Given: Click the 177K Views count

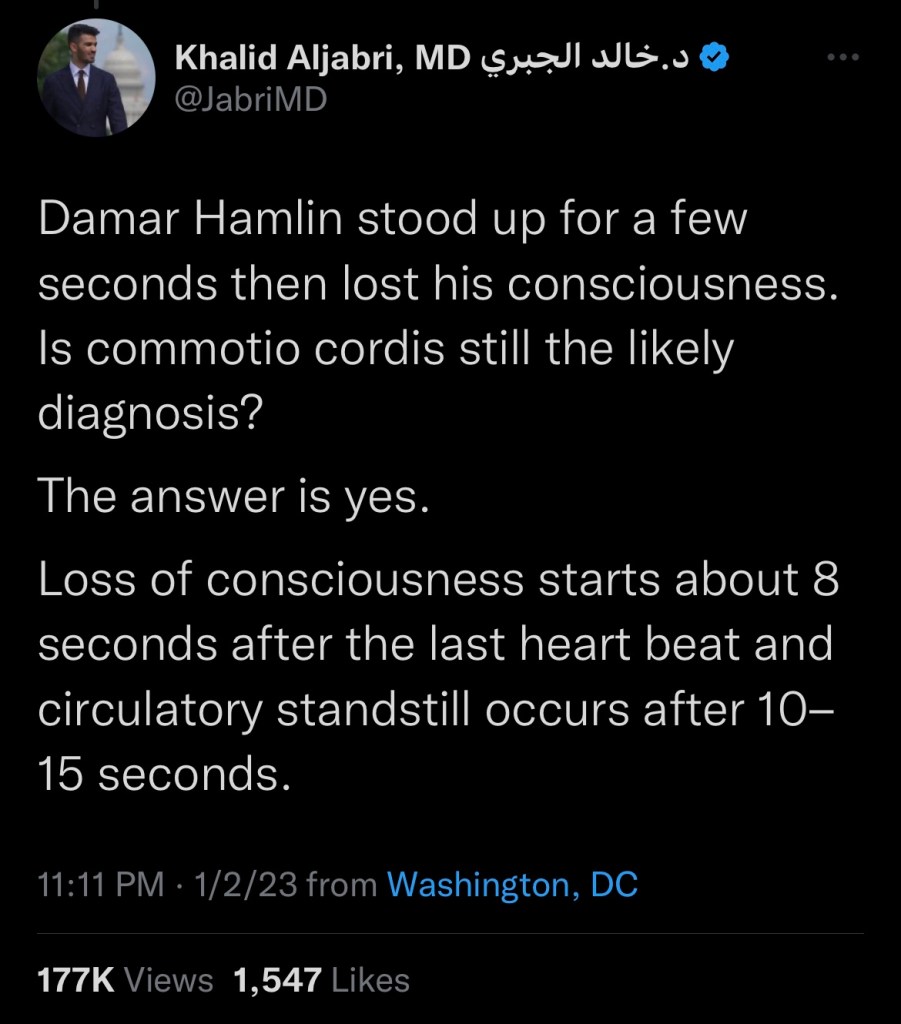Looking at the screenshot, I should pyautogui.click(x=76, y=980).
